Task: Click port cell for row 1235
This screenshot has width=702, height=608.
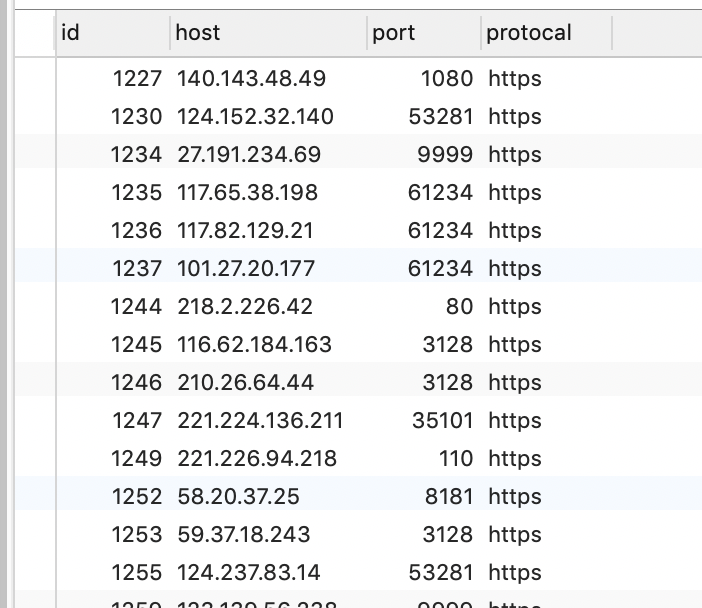Action: point(440,193)
